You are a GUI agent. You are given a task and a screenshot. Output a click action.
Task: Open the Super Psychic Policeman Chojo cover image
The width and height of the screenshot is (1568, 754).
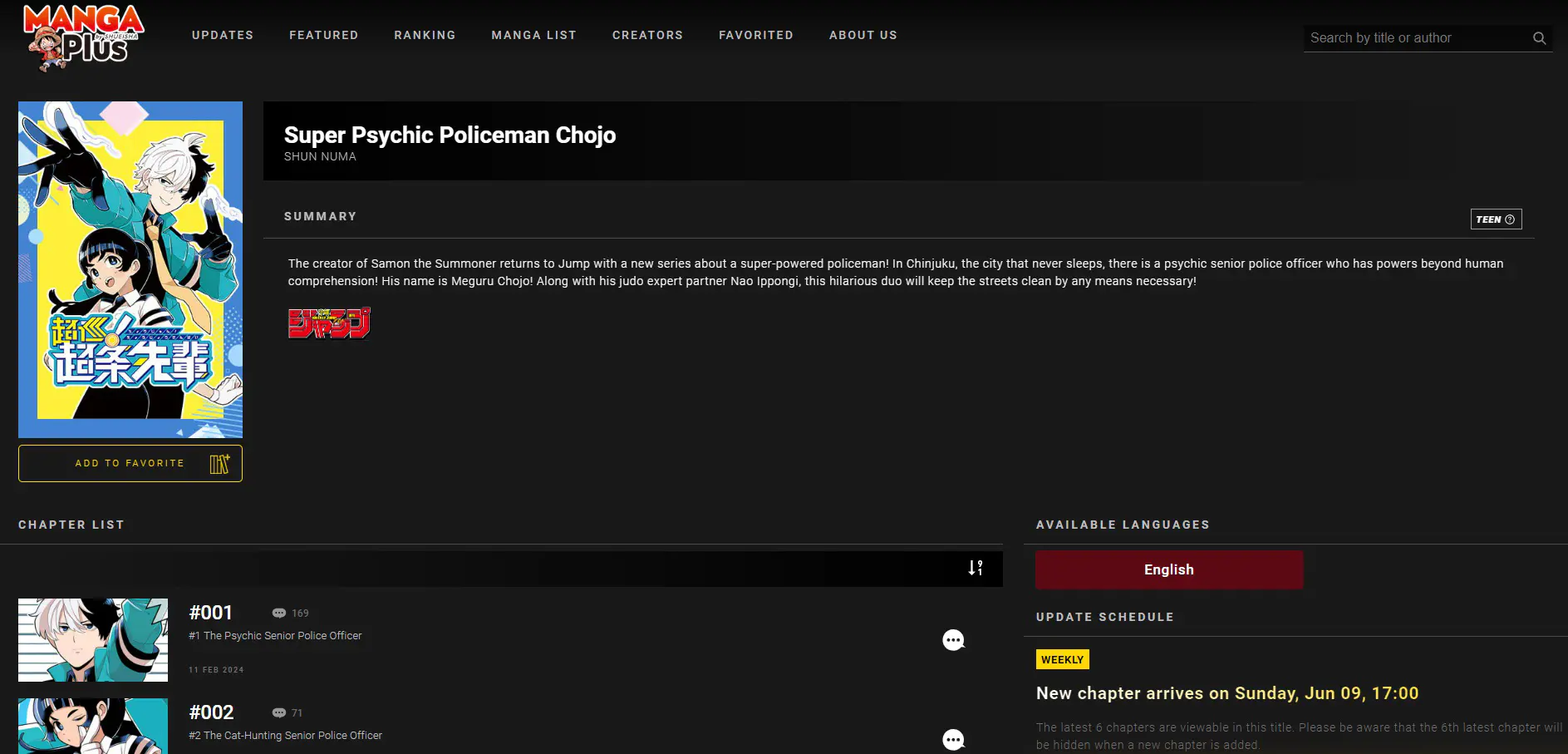(130, 269)
